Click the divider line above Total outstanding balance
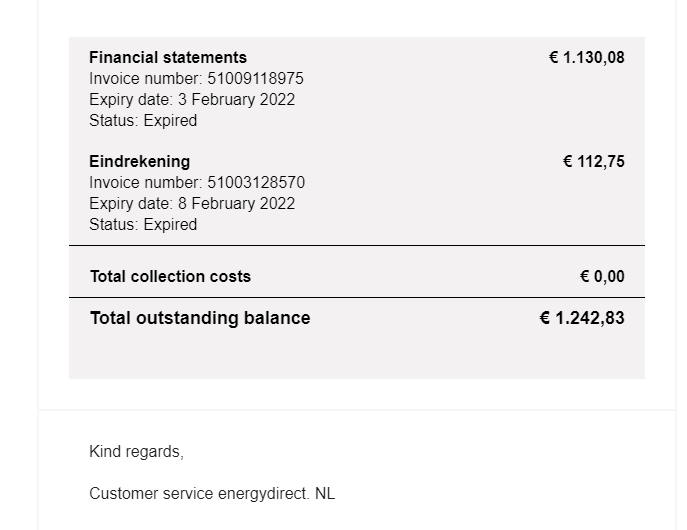 click(356, 297)
